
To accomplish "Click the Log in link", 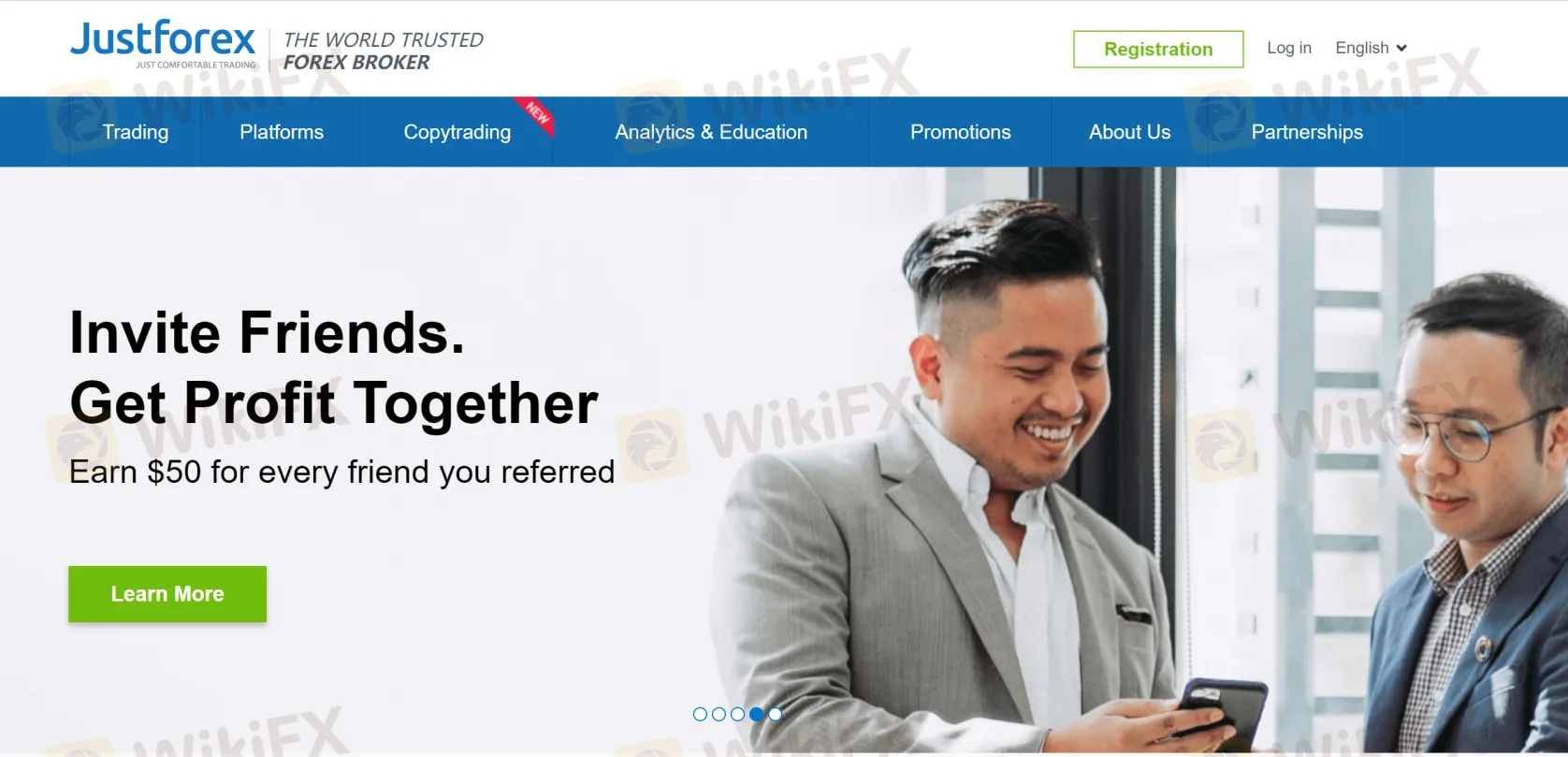I will pyautogui.click(x=1289, y=48).
